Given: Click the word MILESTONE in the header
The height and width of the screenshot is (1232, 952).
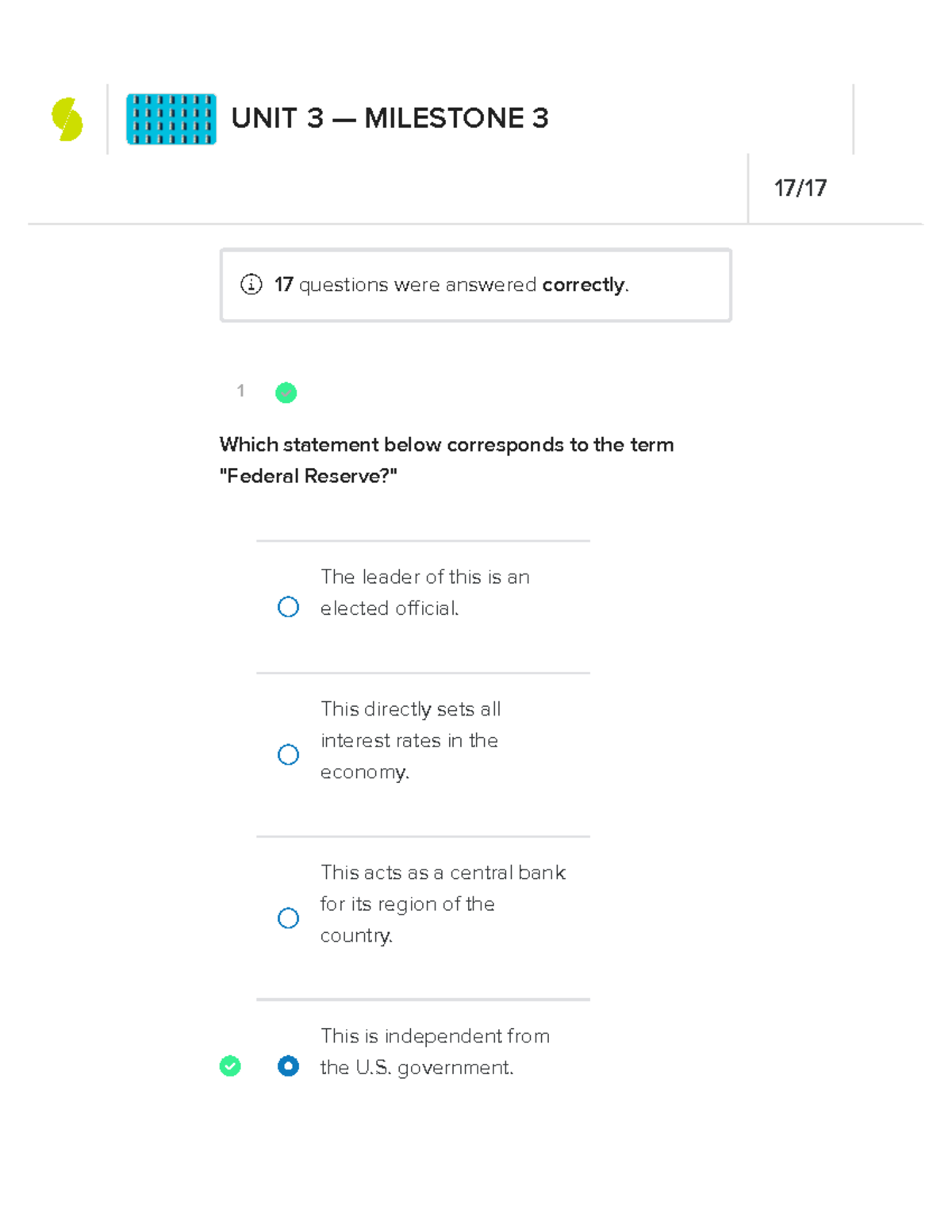Looking at the screenshot, I should [444, 119].
